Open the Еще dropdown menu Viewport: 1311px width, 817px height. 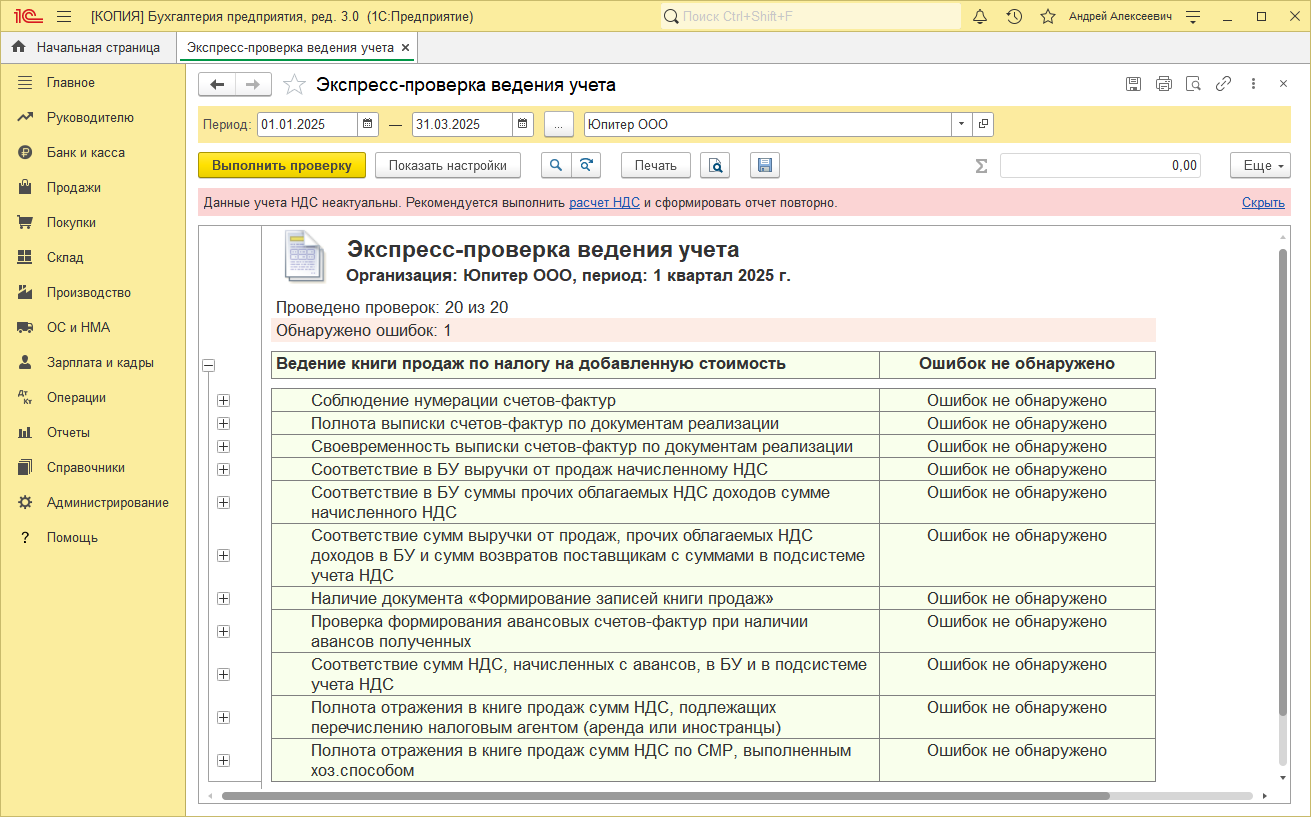[1260, 166]
